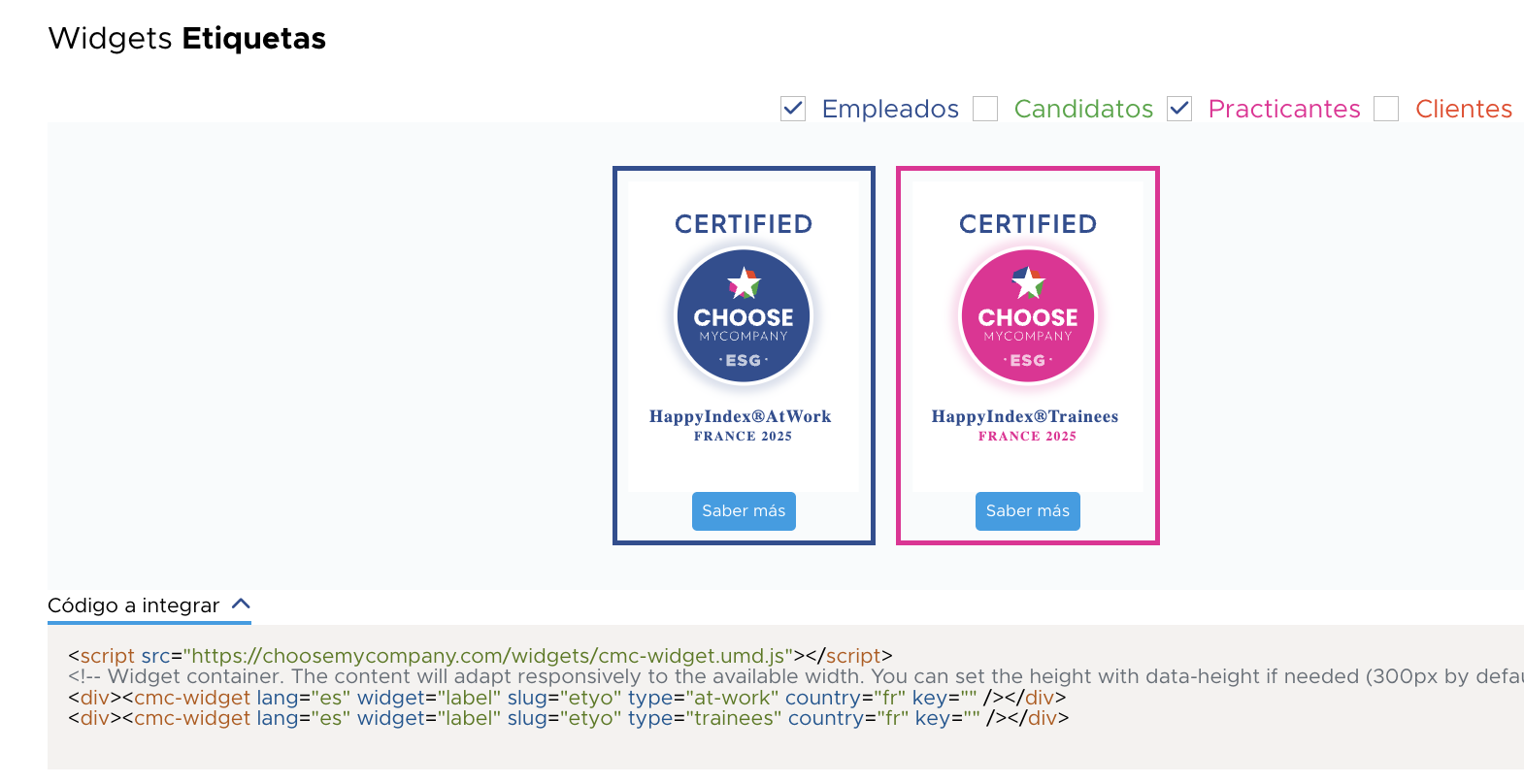Uncheck the Empleados checkbox

point(793,109)
